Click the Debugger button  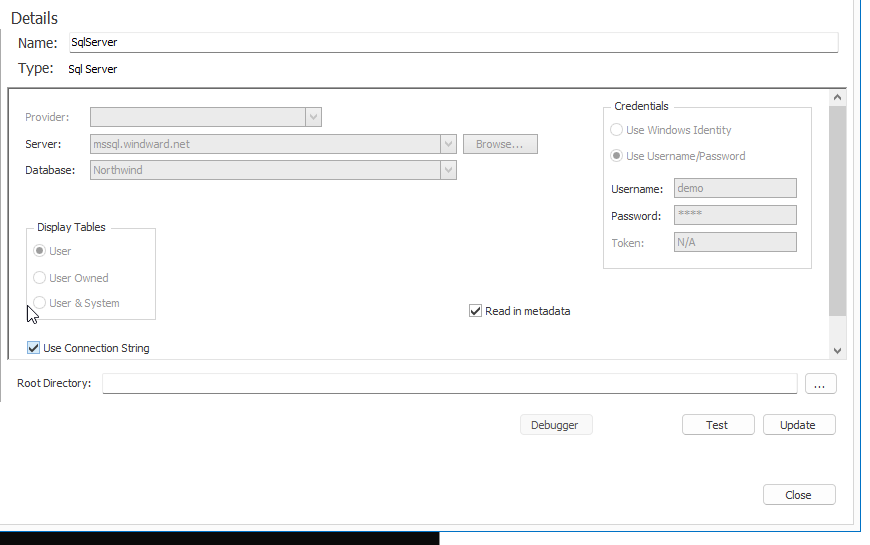pos(556,425)
